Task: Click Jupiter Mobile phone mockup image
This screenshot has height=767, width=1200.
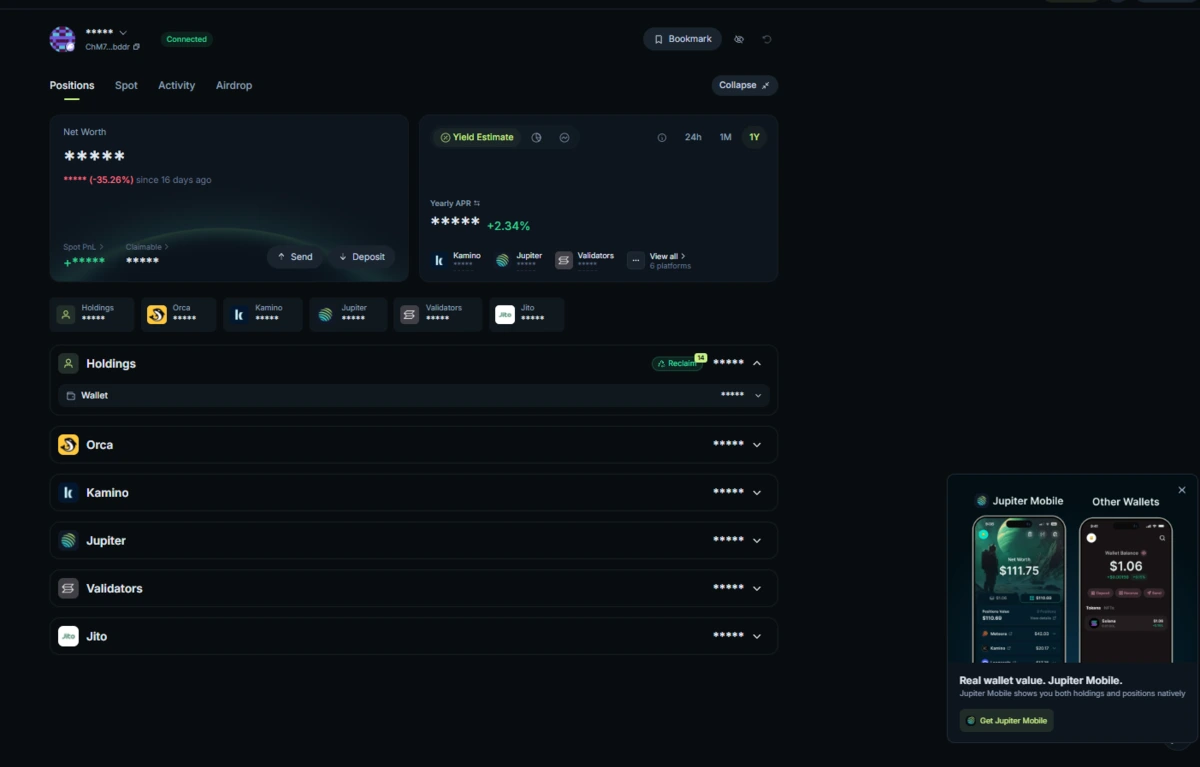Action: tap(1019, 589)
